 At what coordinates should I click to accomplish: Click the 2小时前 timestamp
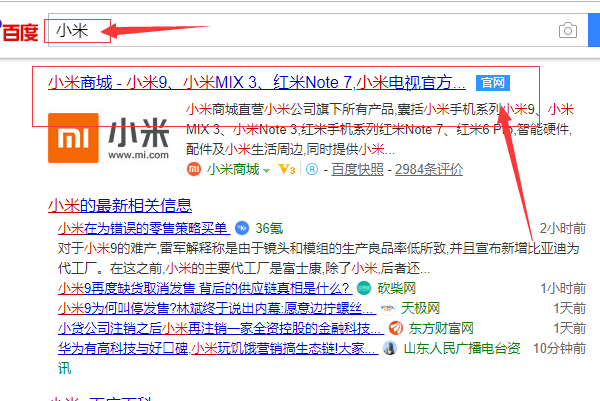pyautogui.click(x=562, y=228)
